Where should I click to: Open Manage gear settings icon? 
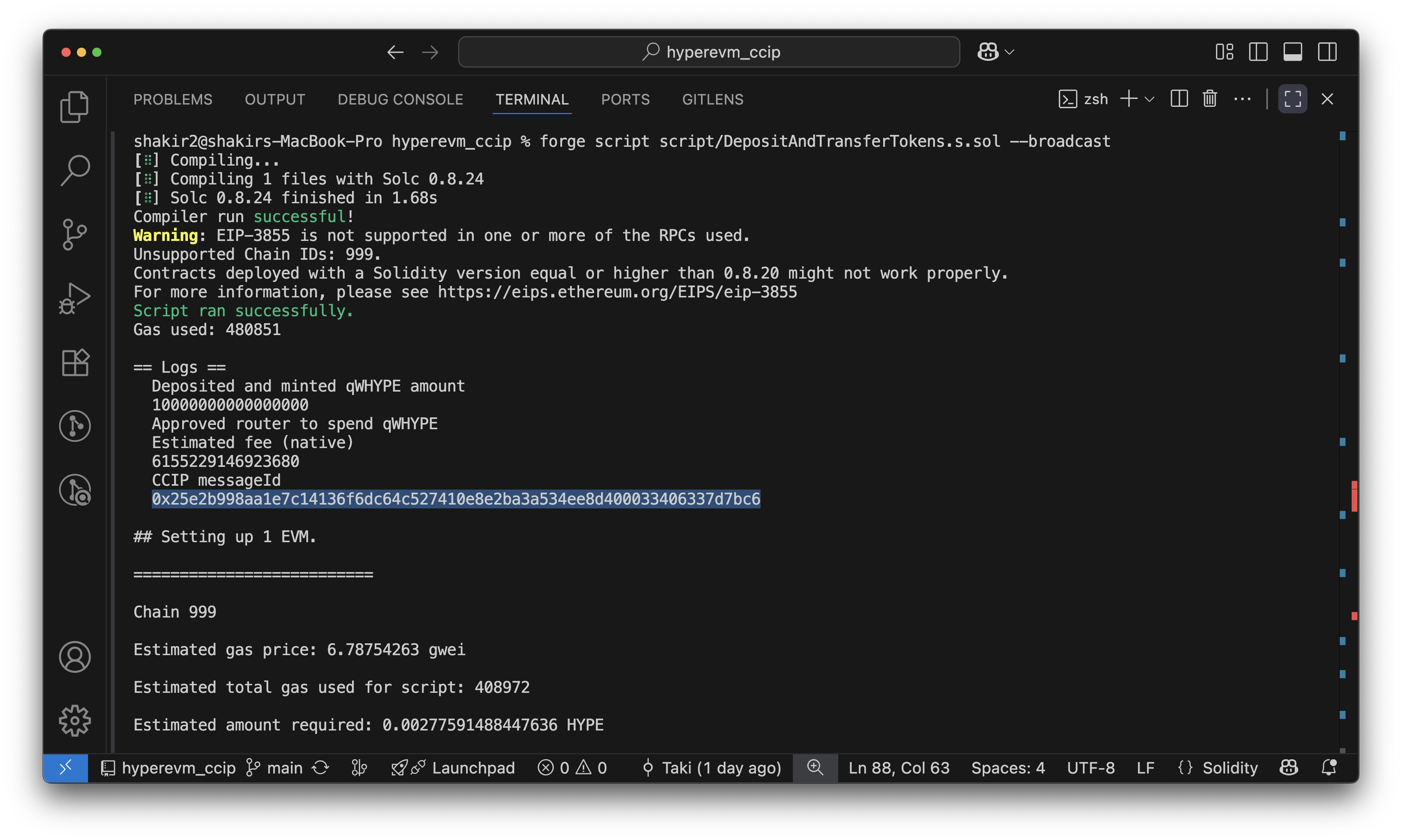point(74,720)
